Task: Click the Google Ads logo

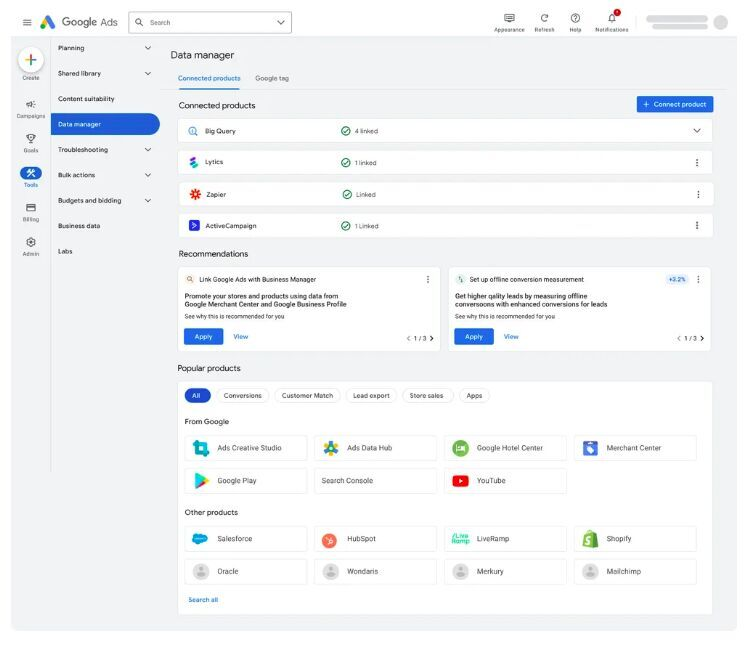Action: 79,22
